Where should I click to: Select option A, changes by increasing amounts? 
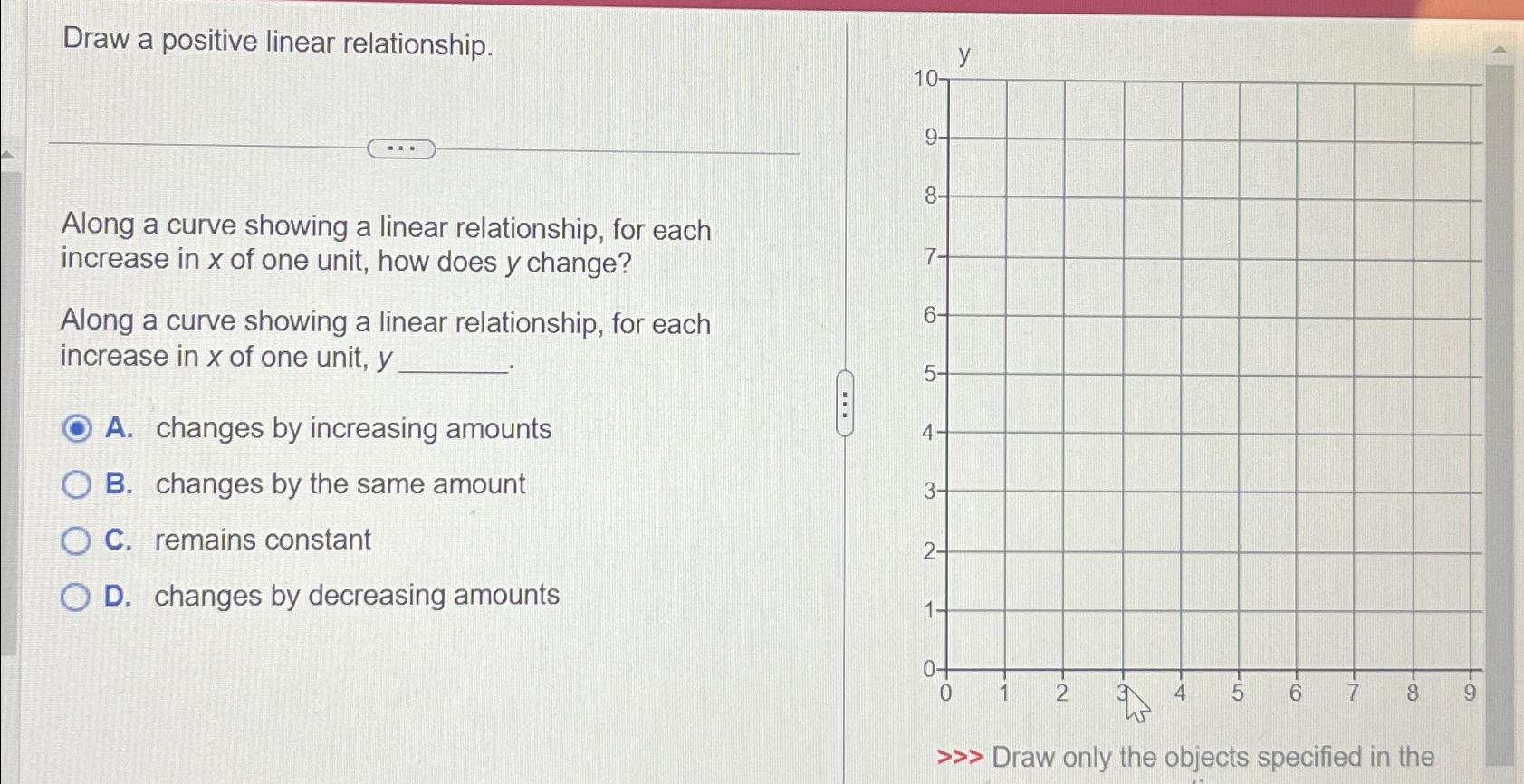click(x=78, y=430)
